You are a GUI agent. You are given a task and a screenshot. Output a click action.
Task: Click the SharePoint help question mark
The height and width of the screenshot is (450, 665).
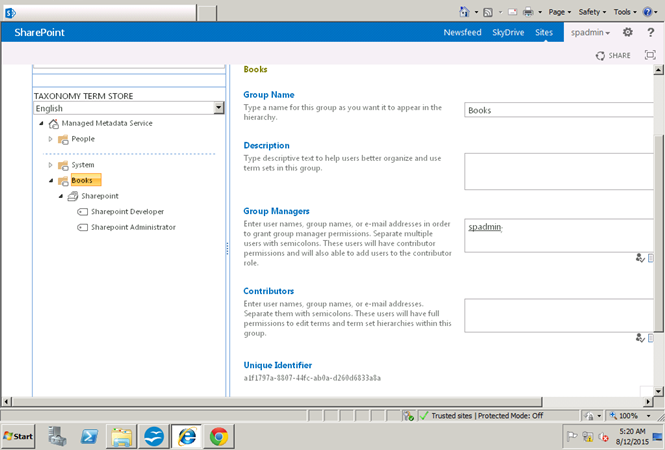651,32
